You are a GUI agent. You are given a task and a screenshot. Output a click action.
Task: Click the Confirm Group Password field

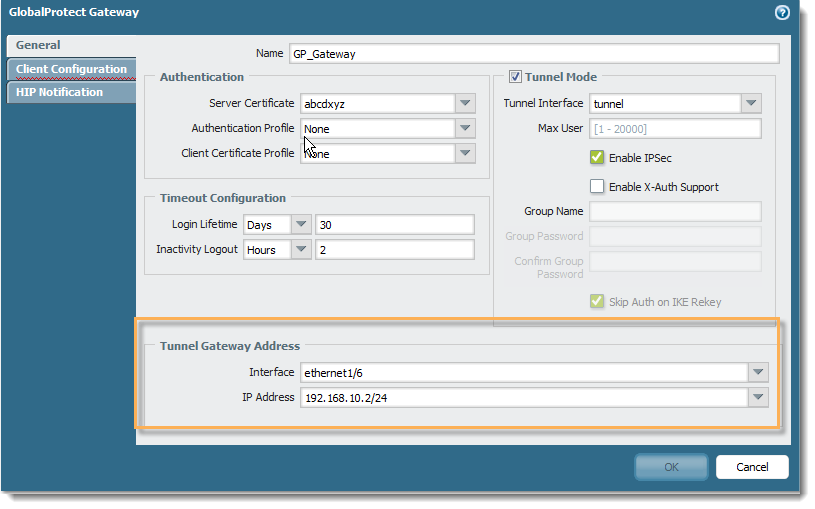(x=675, y=262)
